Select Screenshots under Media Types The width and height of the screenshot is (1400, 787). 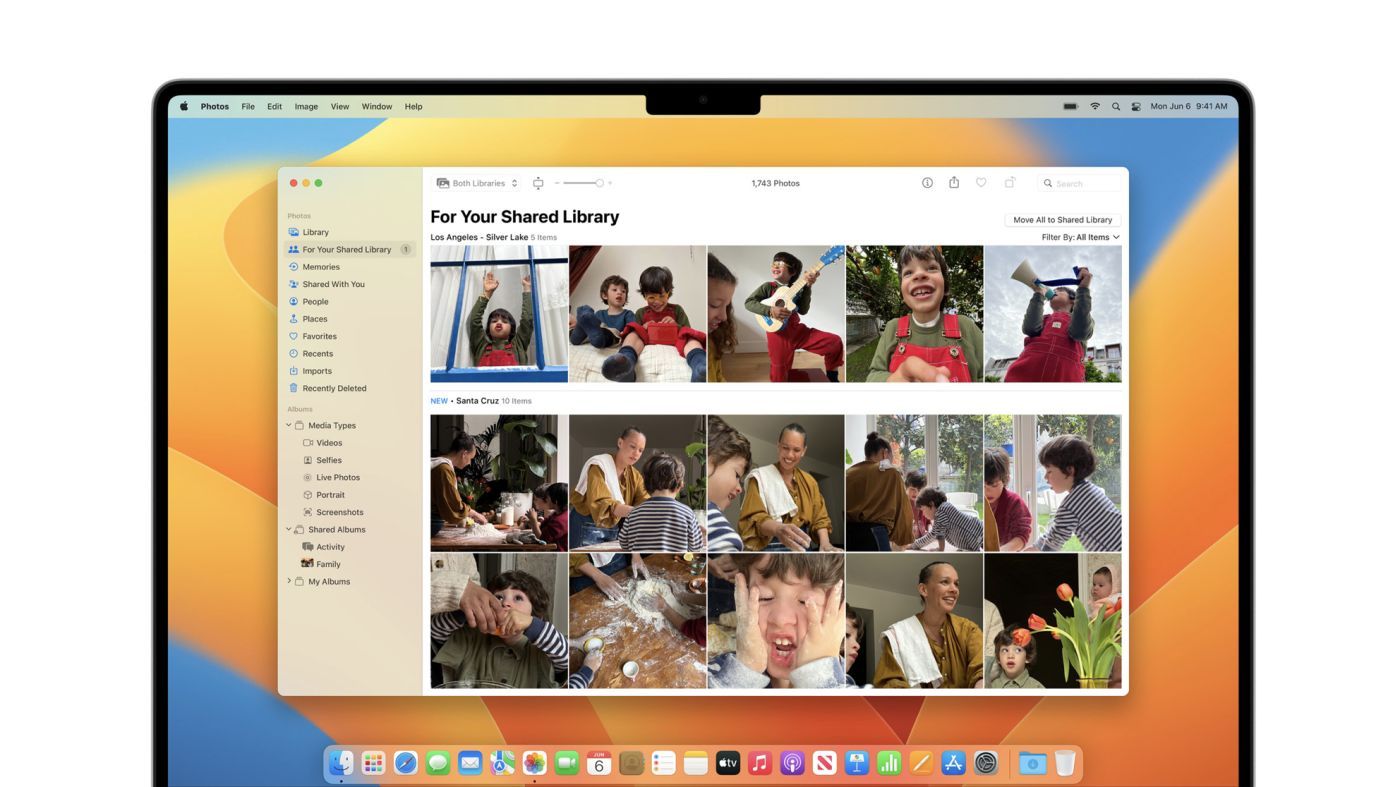[350, 512]
